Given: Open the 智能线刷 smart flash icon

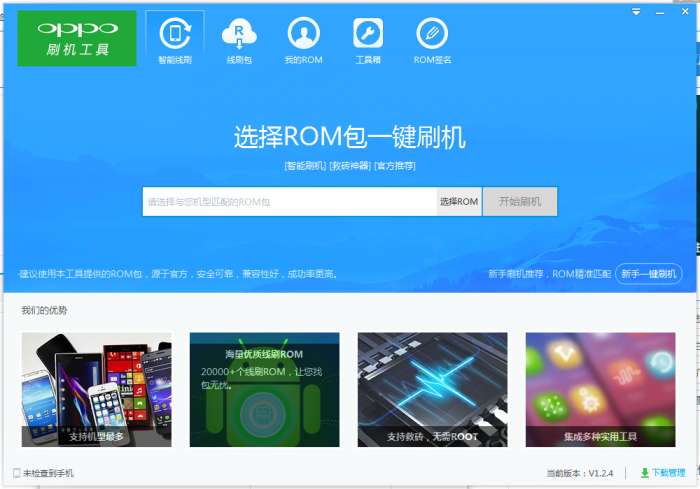Looking at the screenshot, I should point(175,34).
